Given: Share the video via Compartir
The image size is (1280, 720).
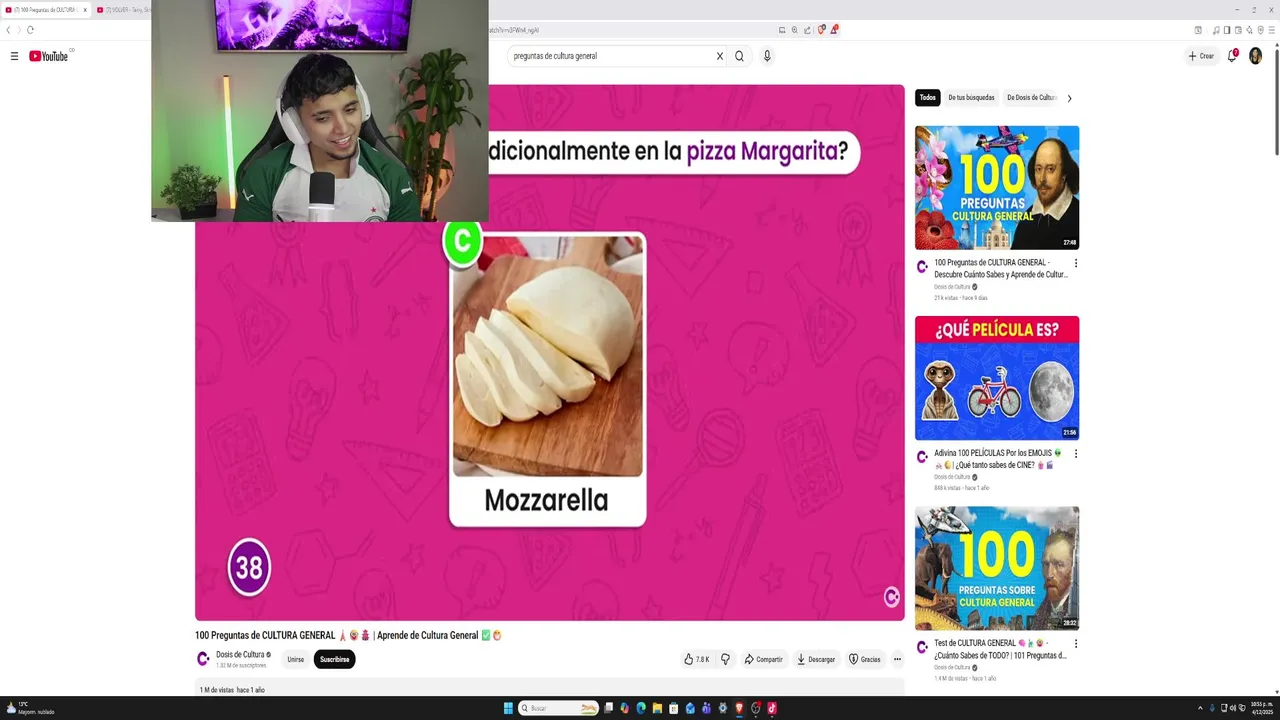Looking at the screenshot, I should [763, 659].
